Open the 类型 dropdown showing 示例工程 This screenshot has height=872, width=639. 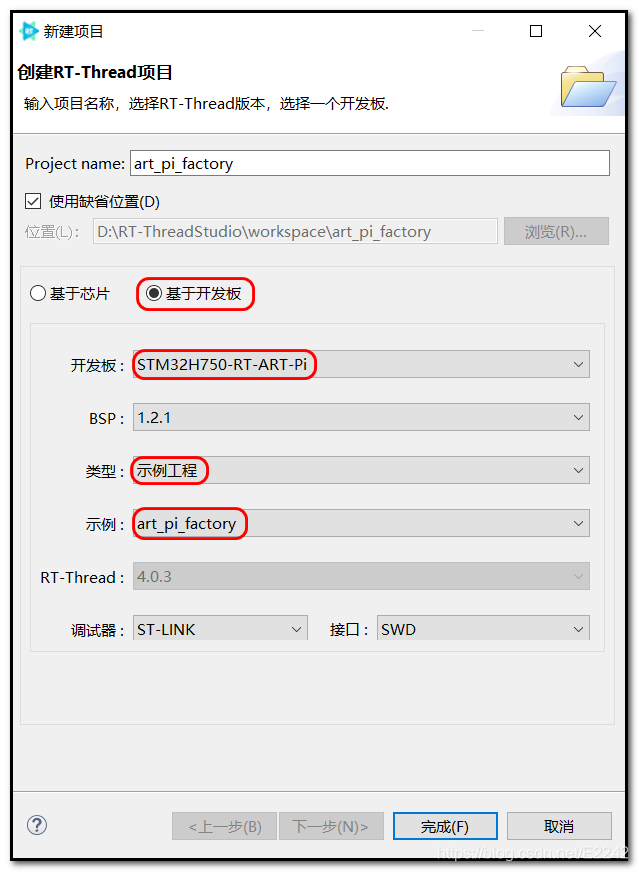click(361, 470)
